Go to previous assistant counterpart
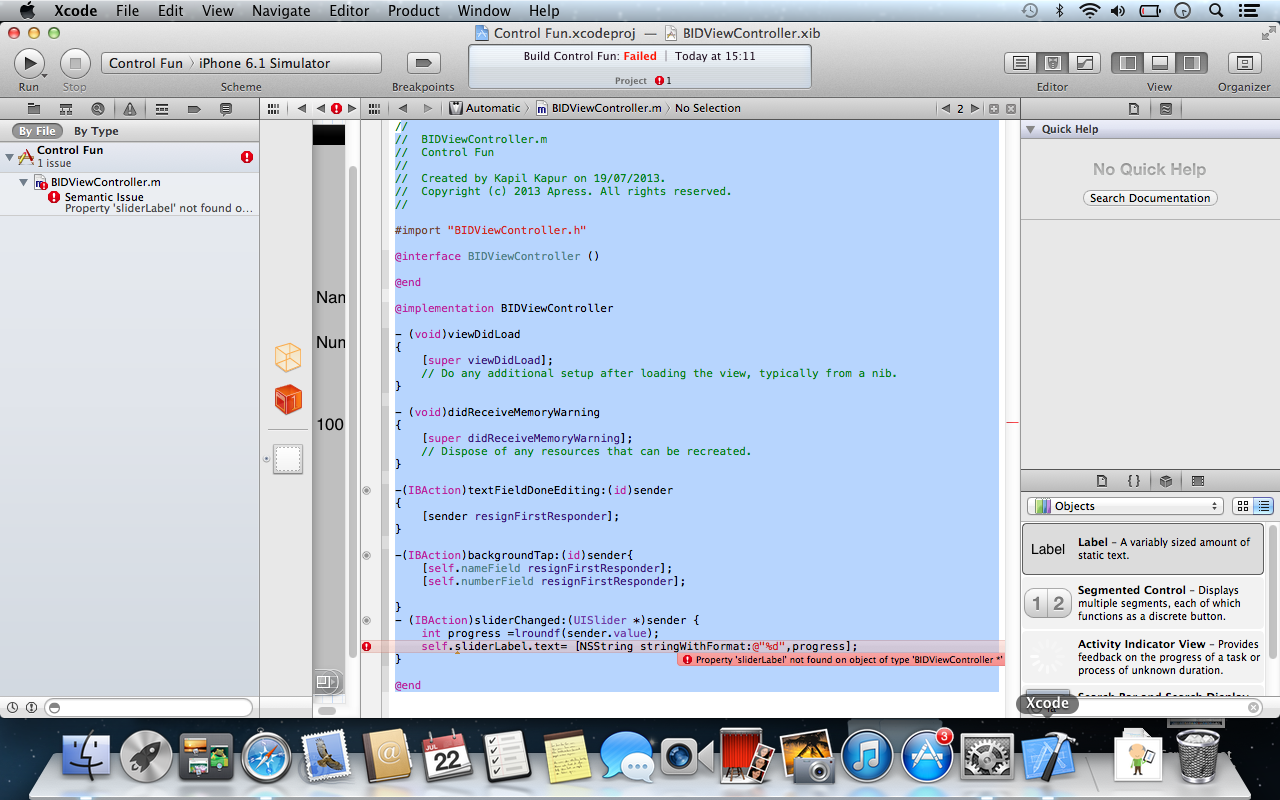 tap(945, 108)
